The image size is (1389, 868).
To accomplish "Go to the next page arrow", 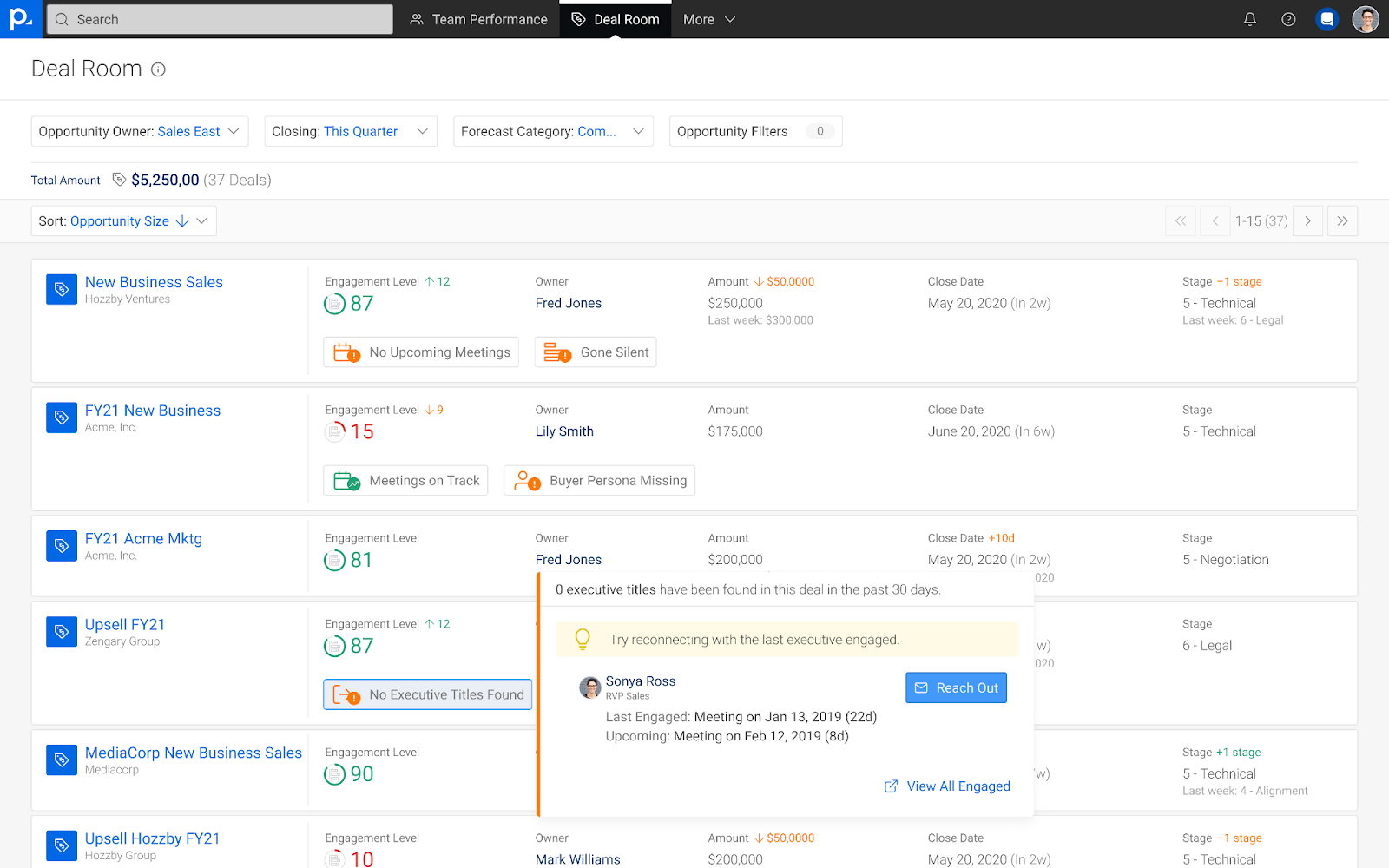I will (x=1307, y=221).
